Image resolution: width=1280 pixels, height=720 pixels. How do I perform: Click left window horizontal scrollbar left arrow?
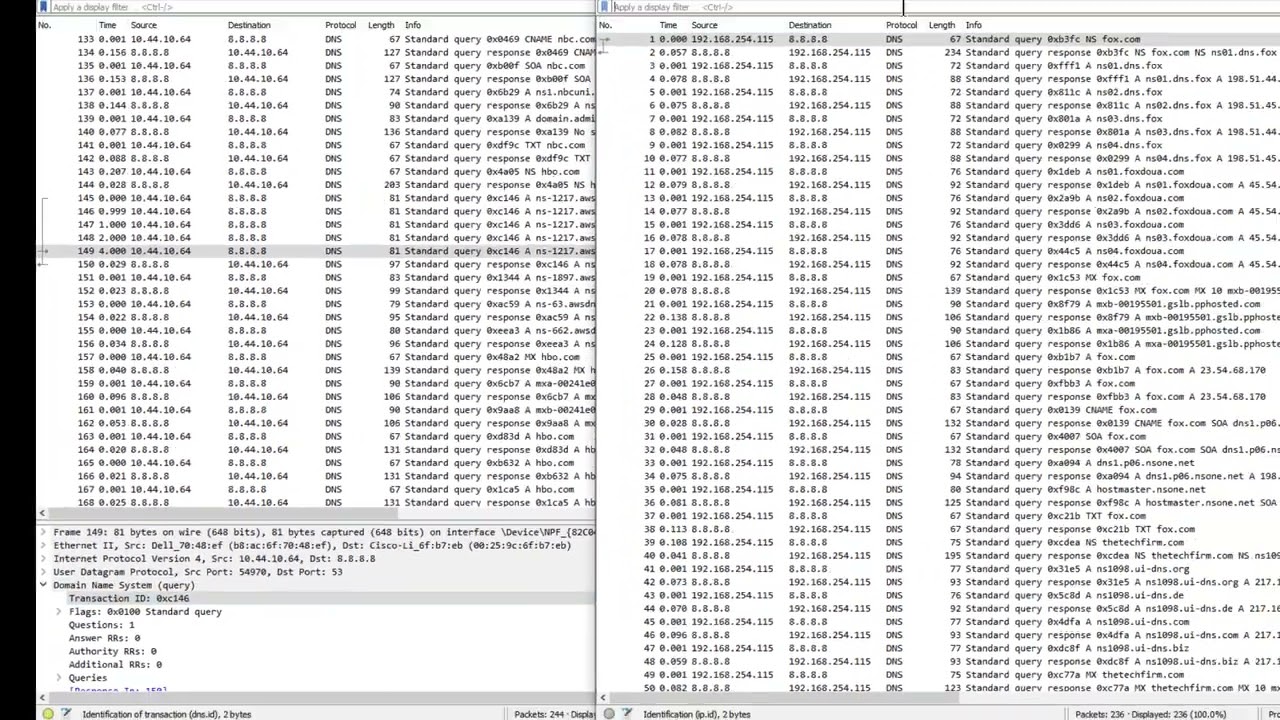point(43,698)
